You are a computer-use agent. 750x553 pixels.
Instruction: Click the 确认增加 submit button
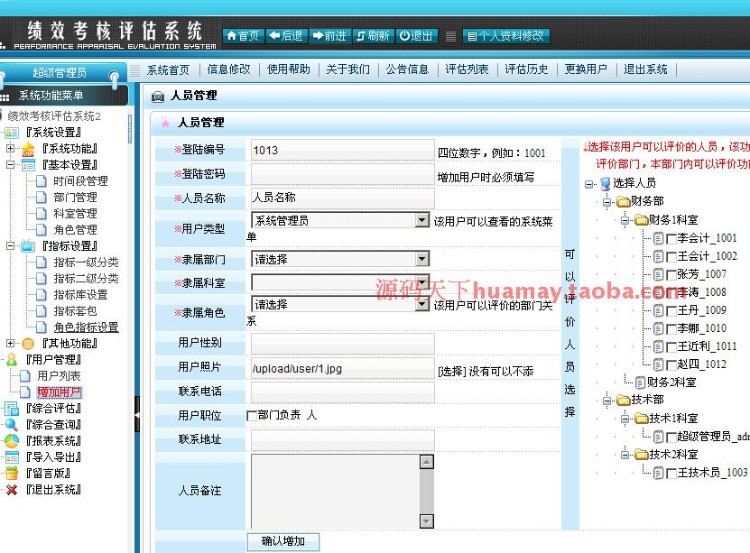(x=283, y=542)
